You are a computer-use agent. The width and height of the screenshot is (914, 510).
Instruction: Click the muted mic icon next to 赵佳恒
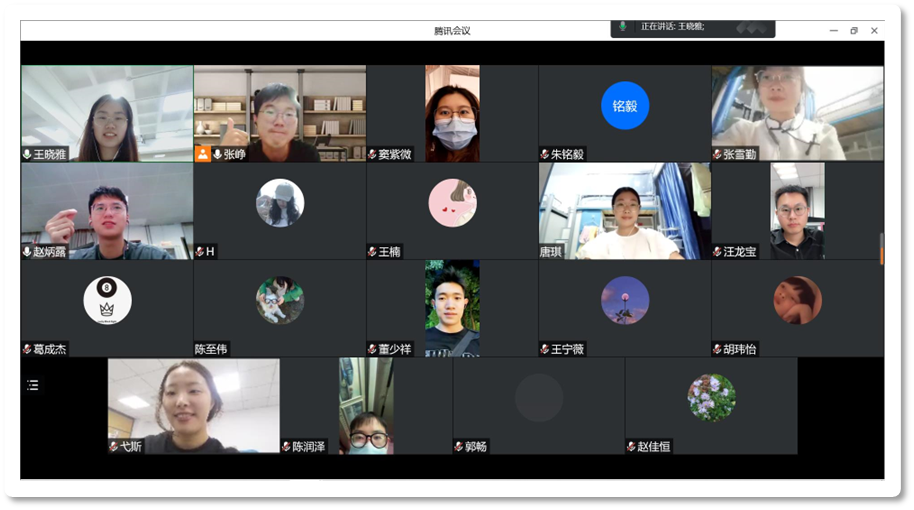point(632,447)
